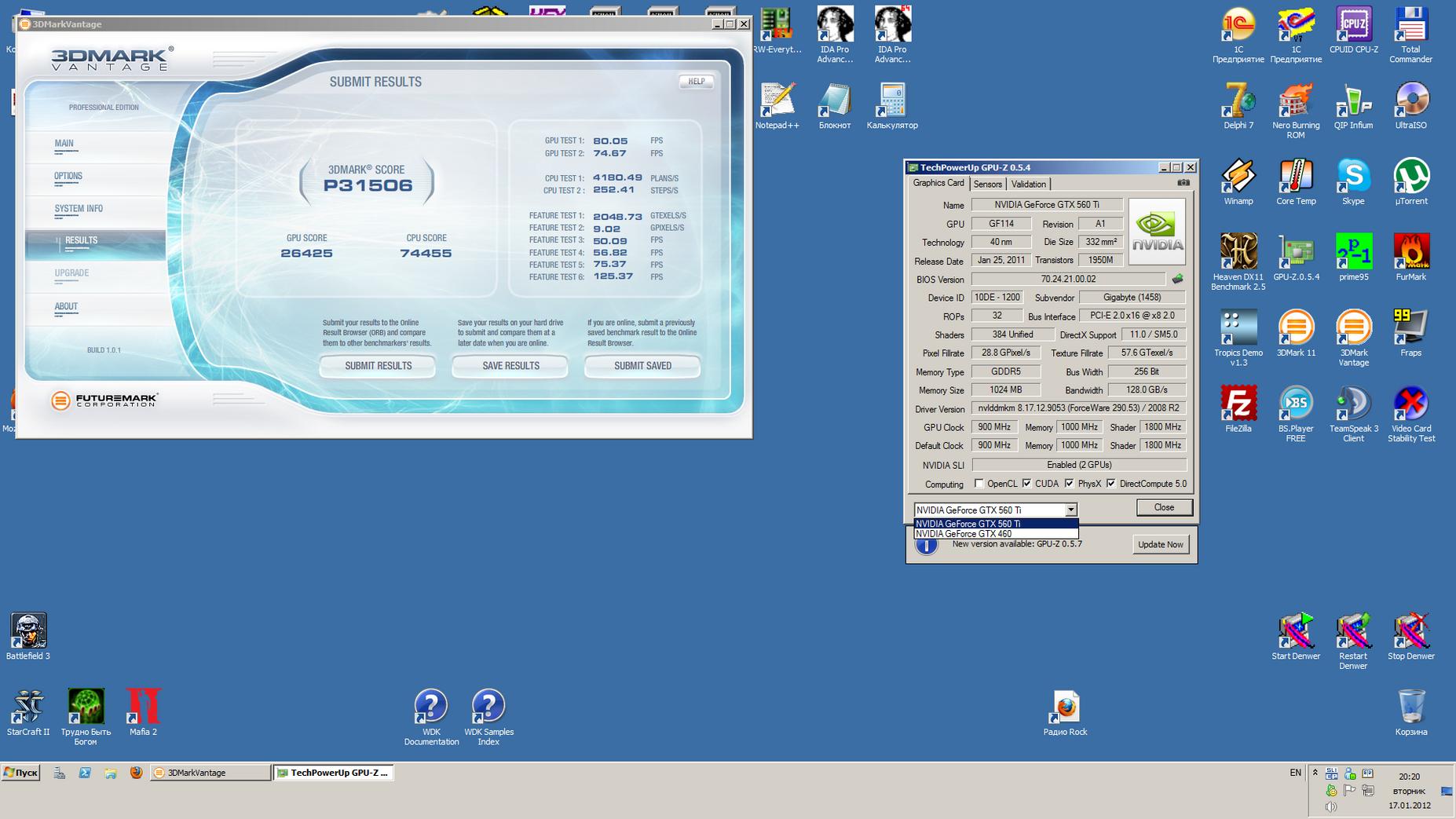Toggle the CUDA checkbox in GPU-Z

(1026, 484)
